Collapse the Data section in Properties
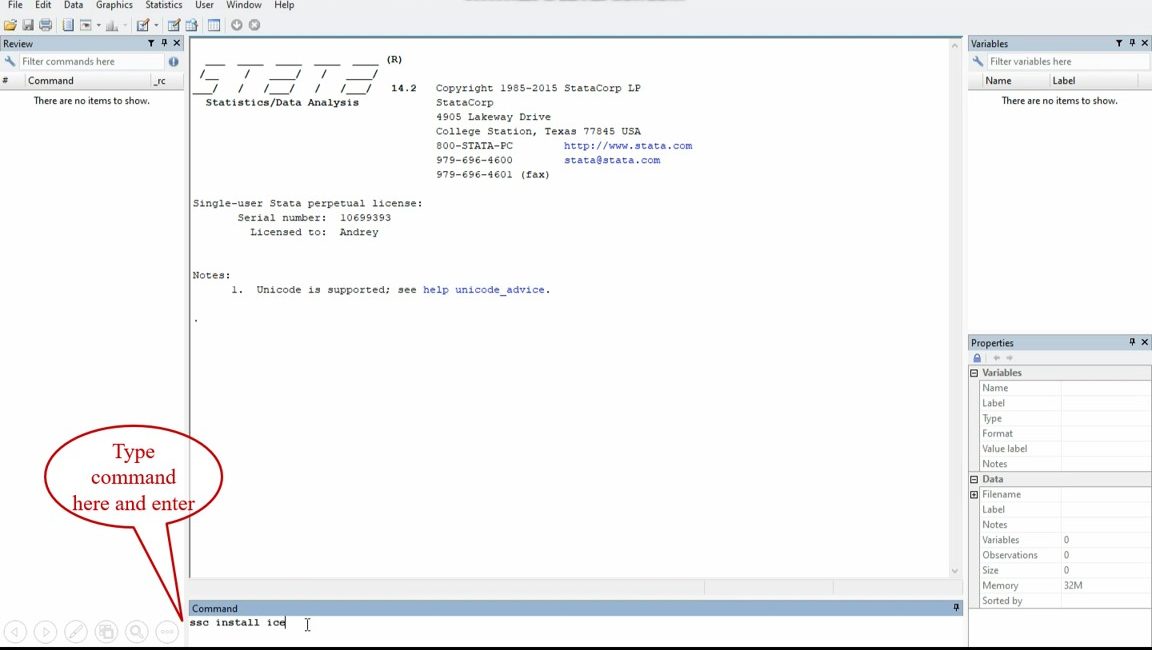The width and height of the screenshot is (1152, 650). click(x=974, y=480)
